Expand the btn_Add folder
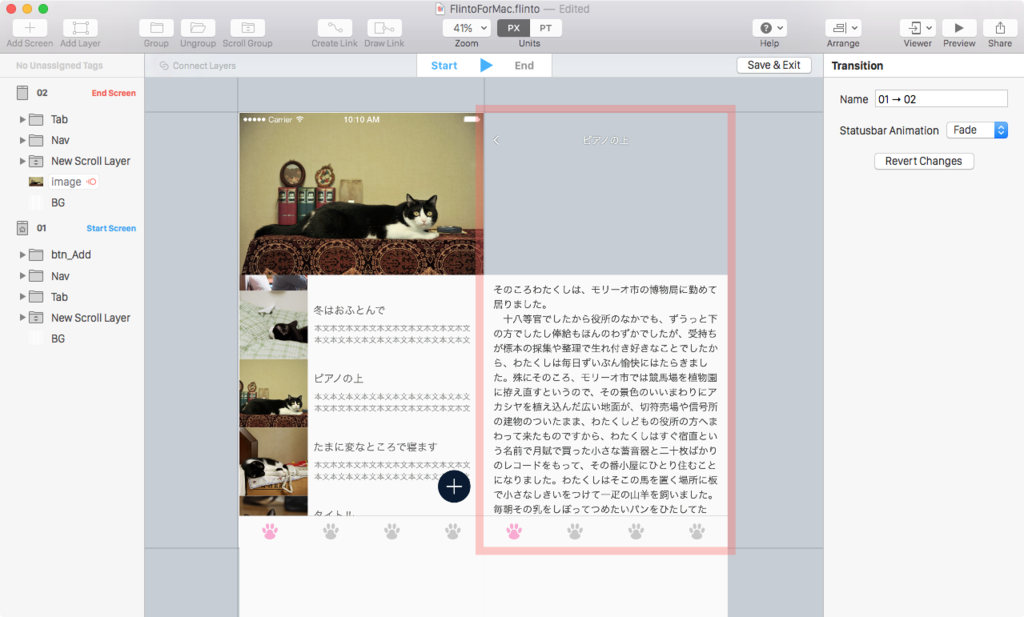 tap(22, 255)
